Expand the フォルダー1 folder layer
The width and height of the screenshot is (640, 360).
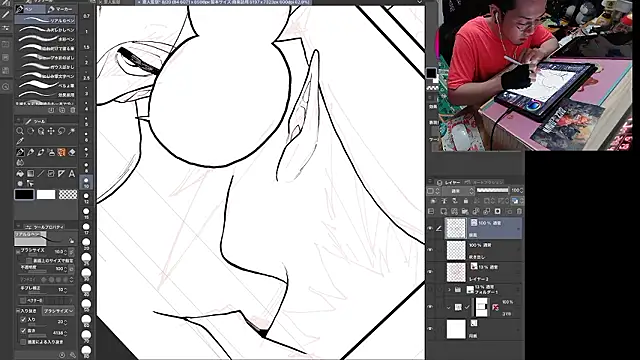tap(449, 289)
